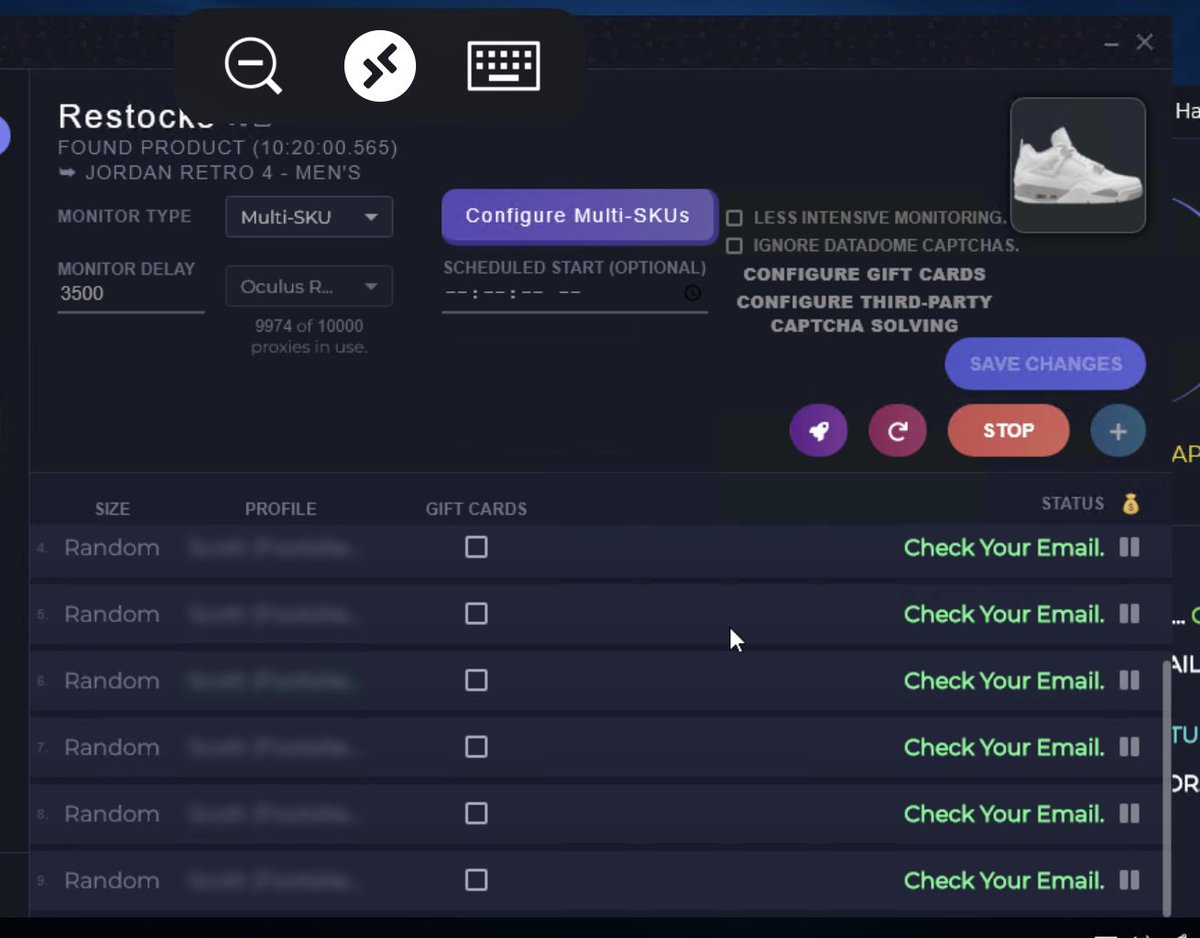Click the STATUS column header

pyautogui.click(x=1072, y=503)
